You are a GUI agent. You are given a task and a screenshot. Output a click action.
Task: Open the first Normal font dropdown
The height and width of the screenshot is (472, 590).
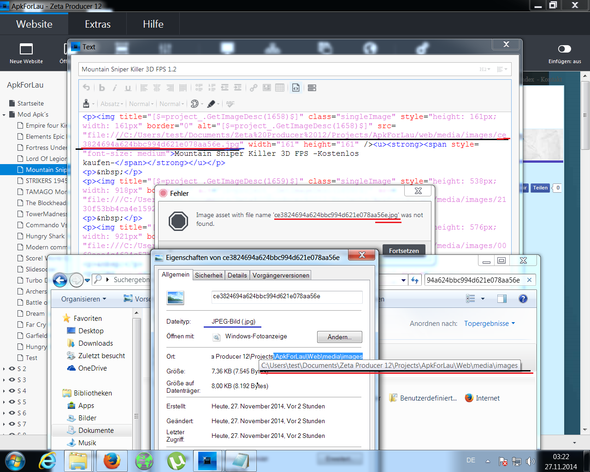pos(141,104)
